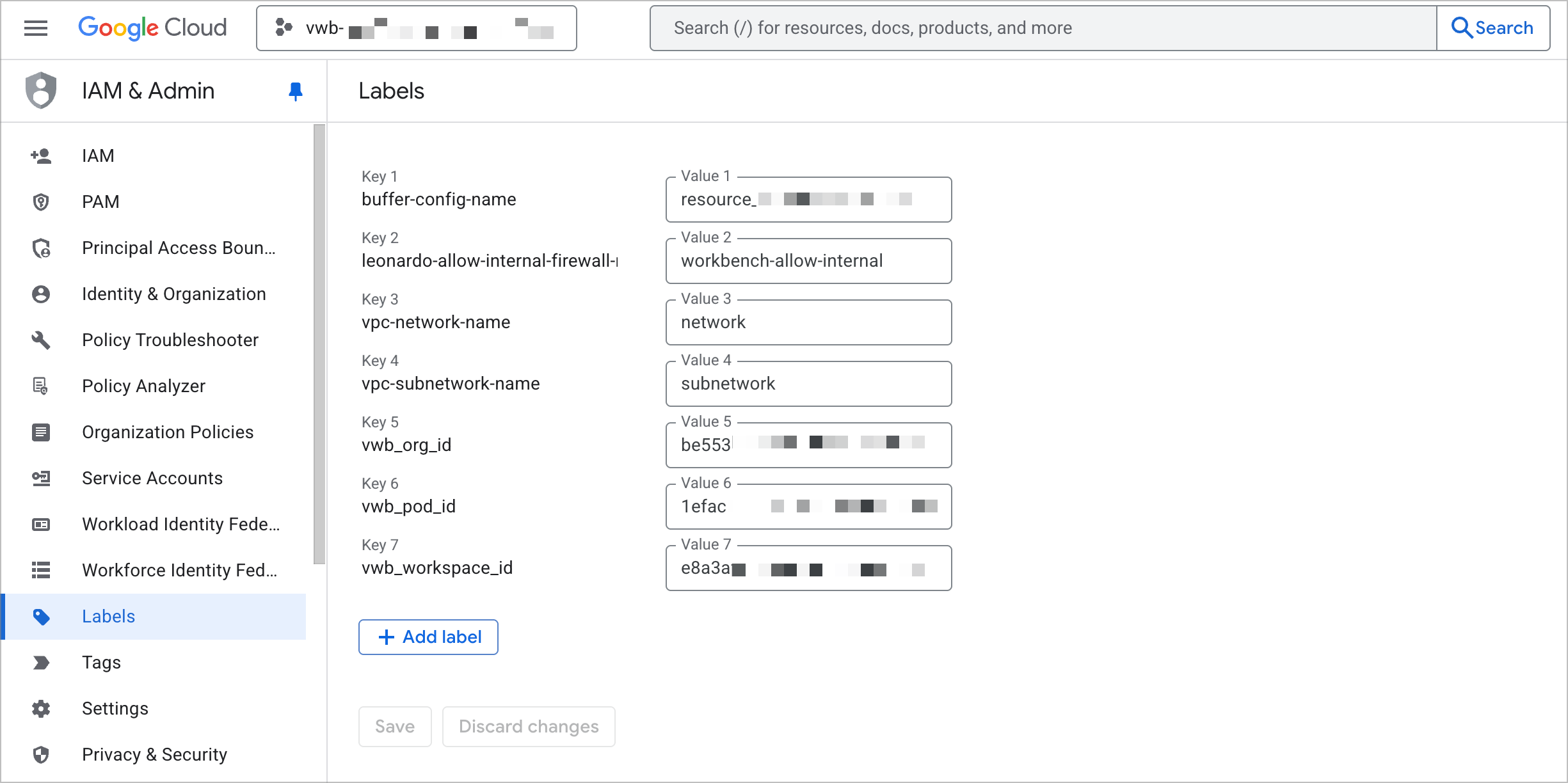Select the PAM shield icon
Viewport: 1568px width, 783px height.
[x=41, y=202]
